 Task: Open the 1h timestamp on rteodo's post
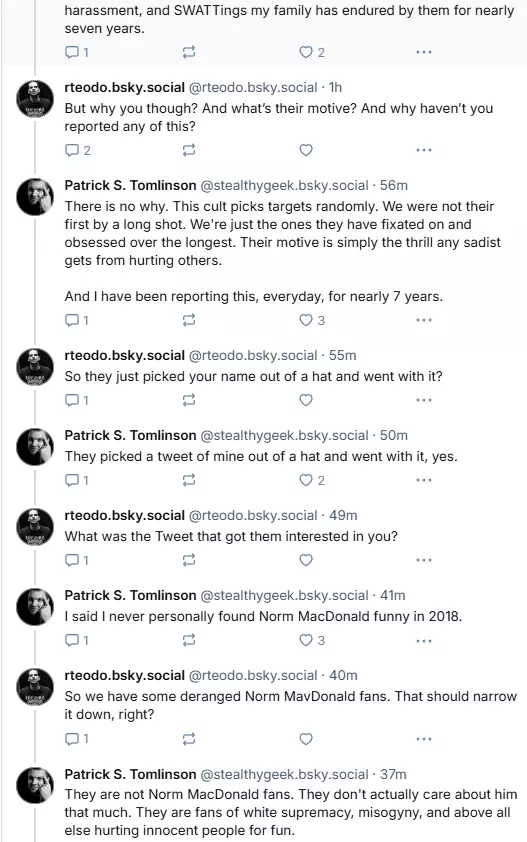click(x=335, y=88)
